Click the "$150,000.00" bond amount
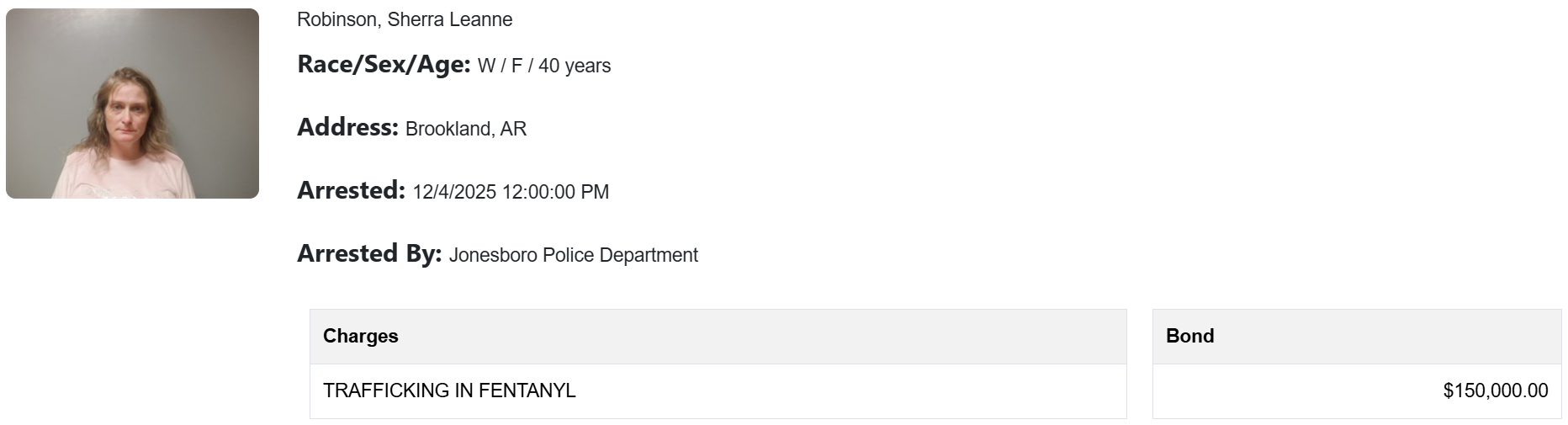 [x=1495, y=390]
